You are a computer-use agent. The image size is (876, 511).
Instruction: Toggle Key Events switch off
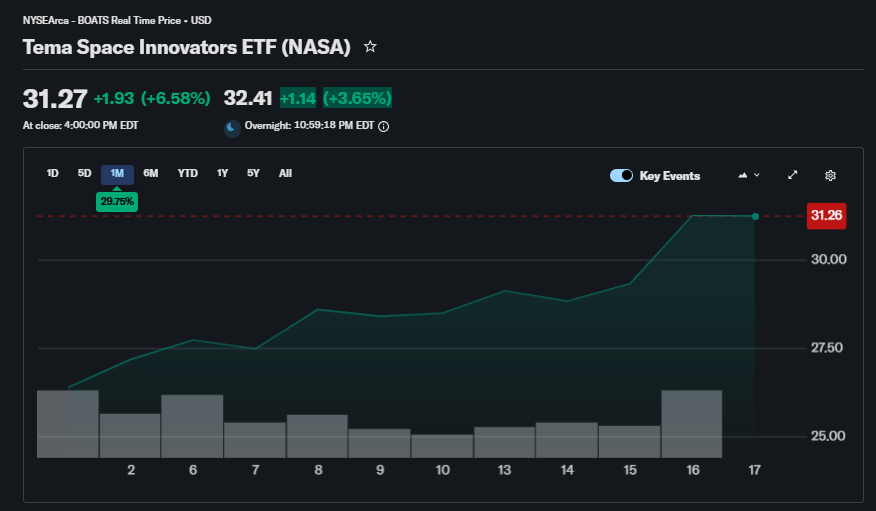621,175
